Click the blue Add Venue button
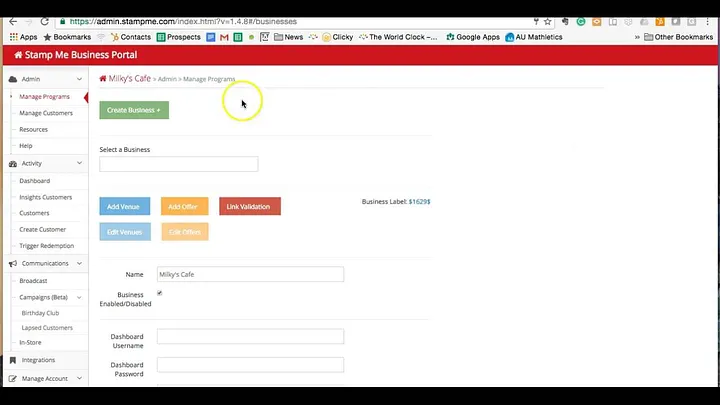 pos(124,206)
